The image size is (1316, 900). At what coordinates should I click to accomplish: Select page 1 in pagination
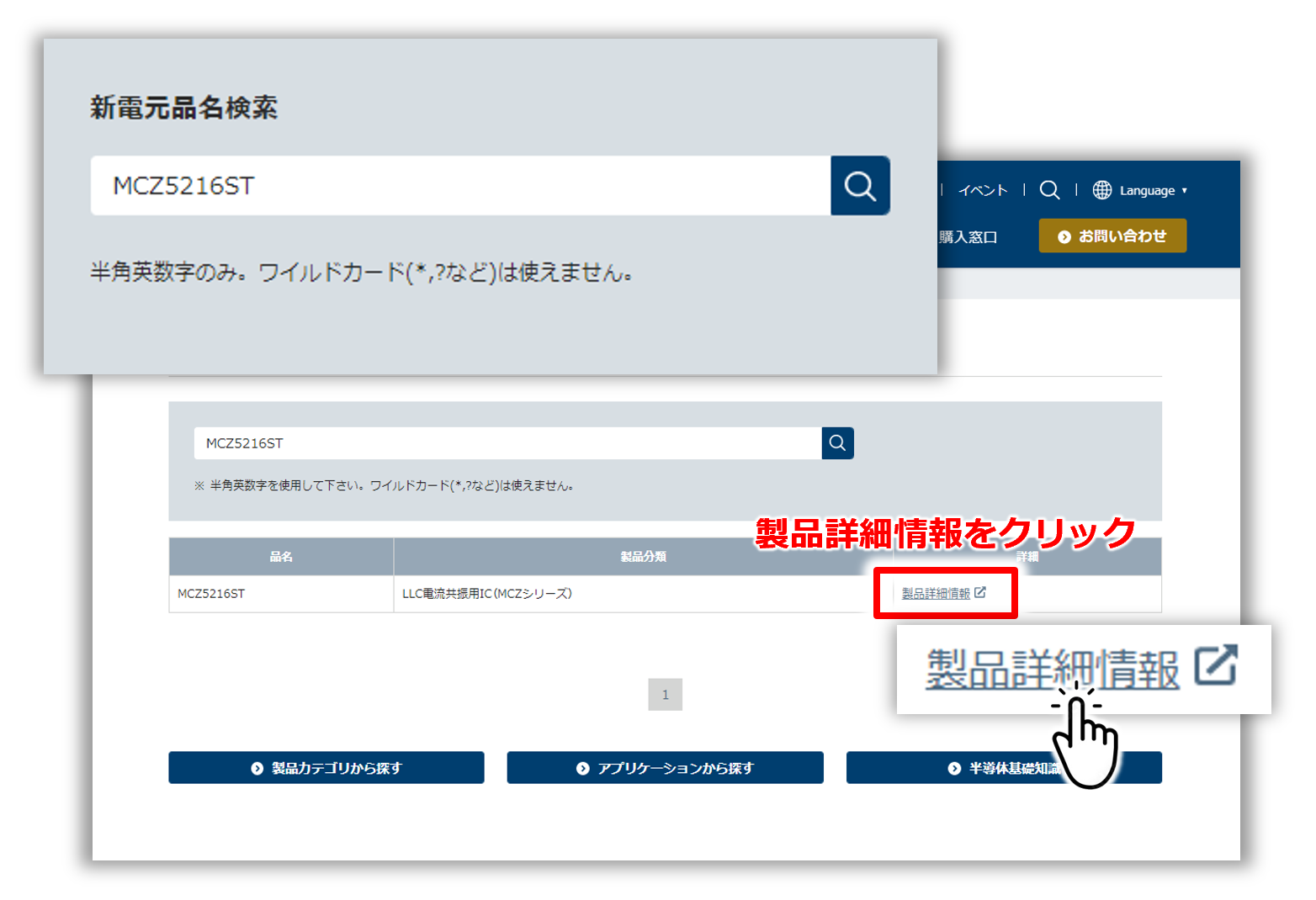point(665,695)
